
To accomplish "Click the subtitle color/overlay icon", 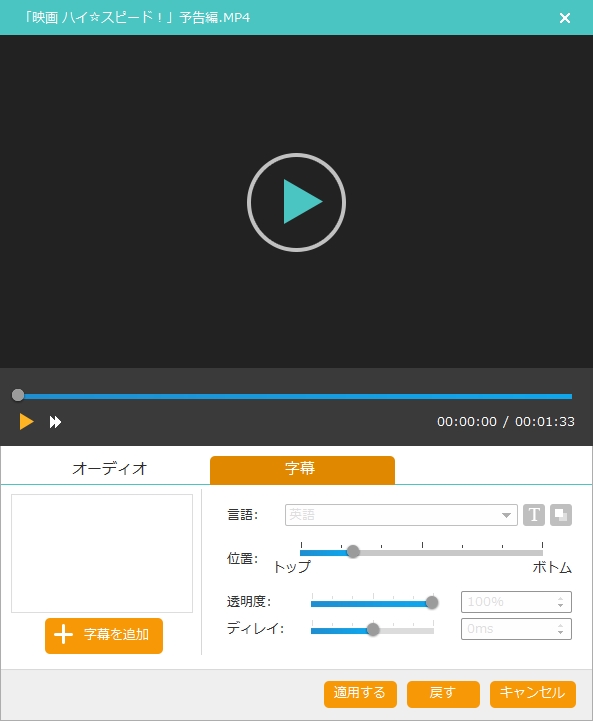I will (x=561, y=515).
